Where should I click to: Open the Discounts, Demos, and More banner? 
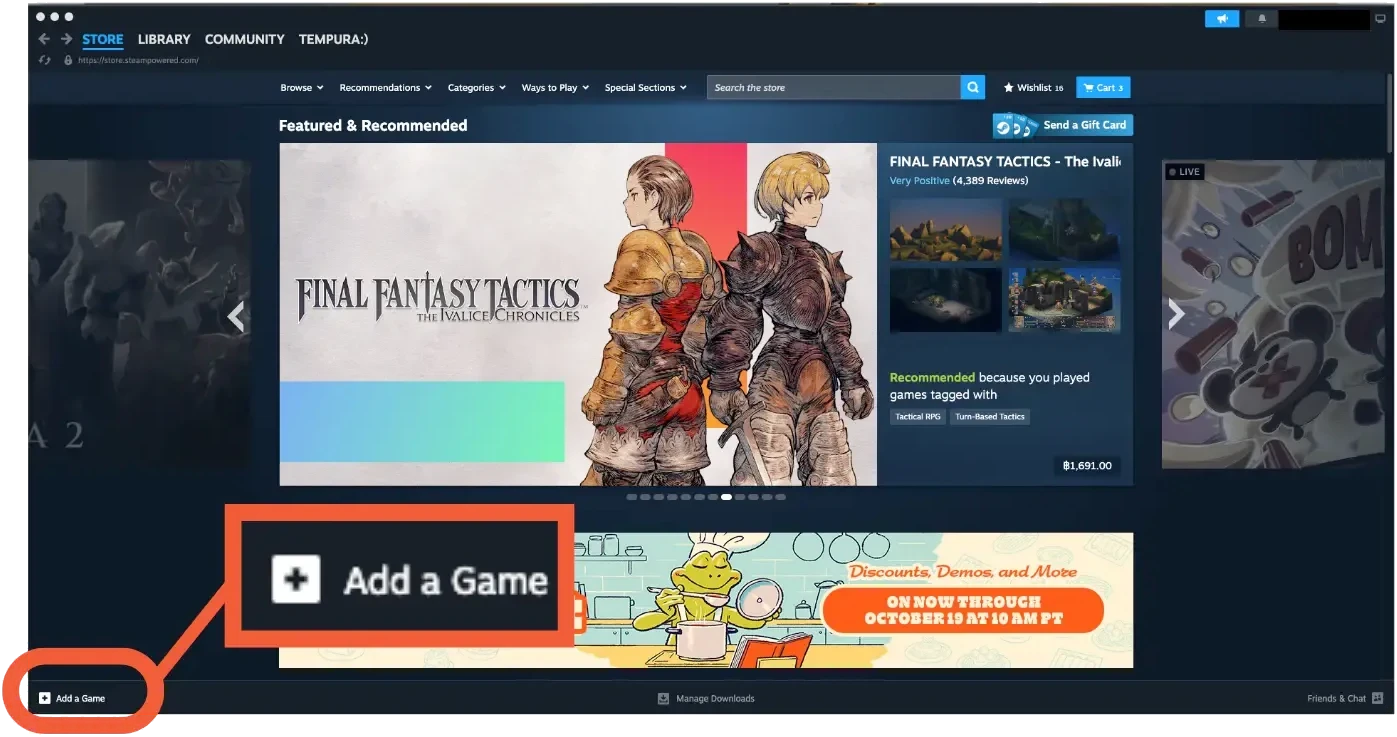[x=706, y=600]
